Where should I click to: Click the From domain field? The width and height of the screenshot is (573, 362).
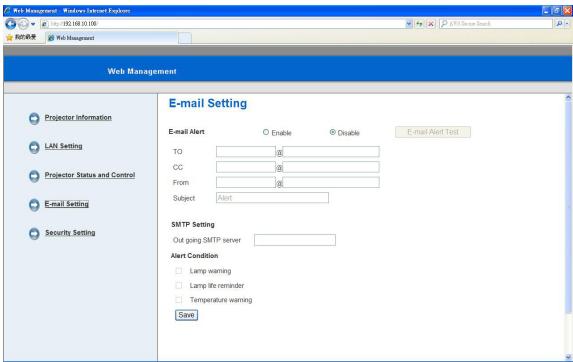[331, 182]
